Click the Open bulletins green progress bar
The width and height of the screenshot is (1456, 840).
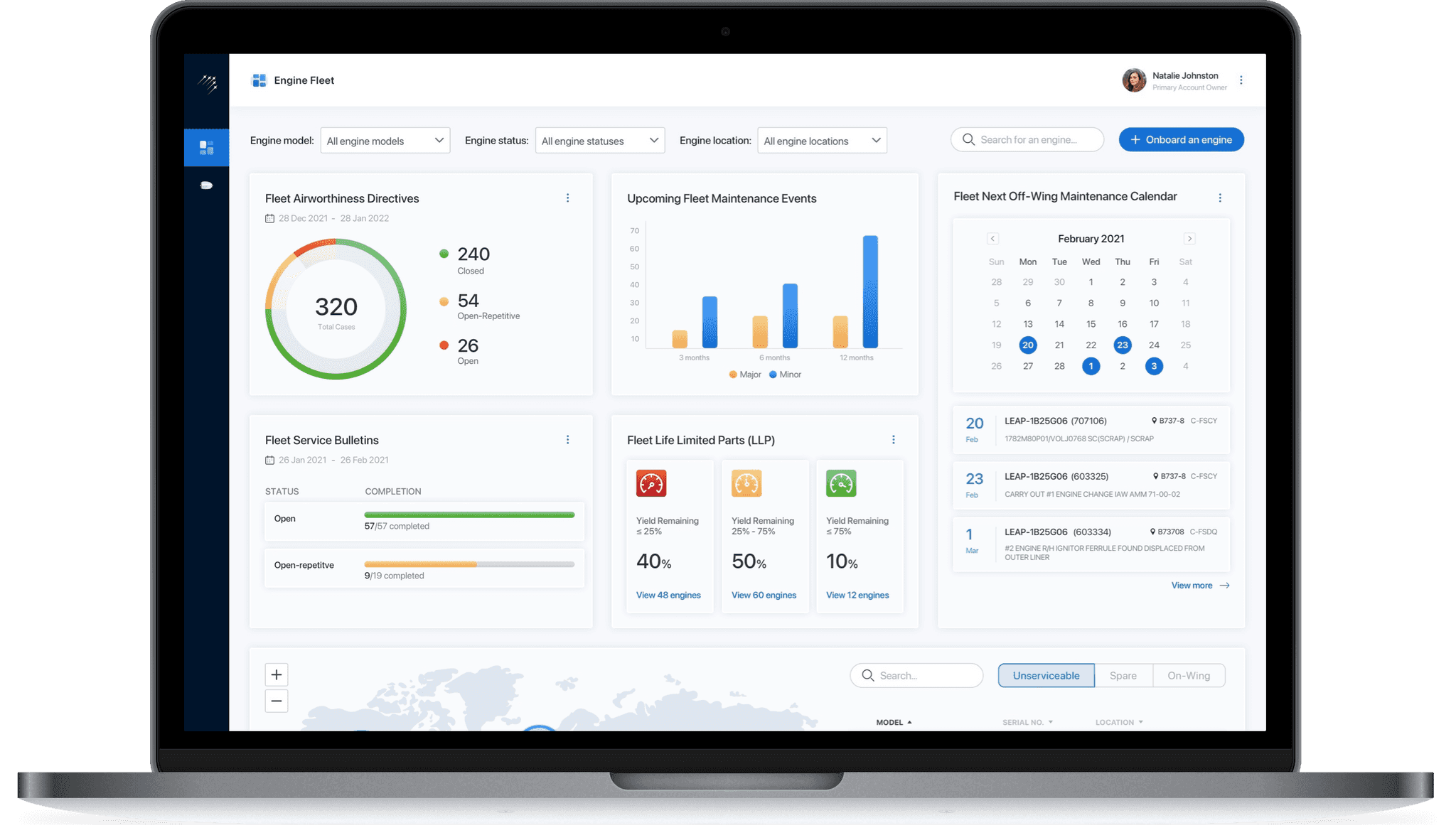pos(469,515)
